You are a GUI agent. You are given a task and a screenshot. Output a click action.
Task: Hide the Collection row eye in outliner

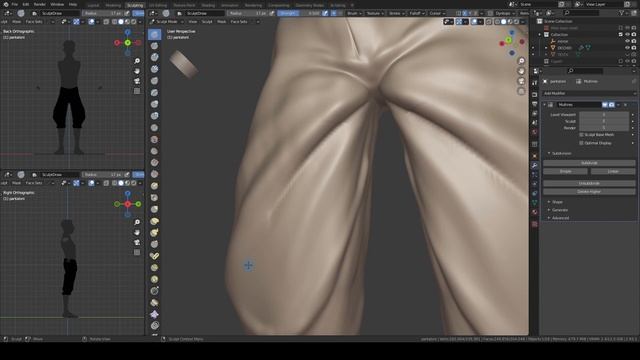click(x=627, y=35)
